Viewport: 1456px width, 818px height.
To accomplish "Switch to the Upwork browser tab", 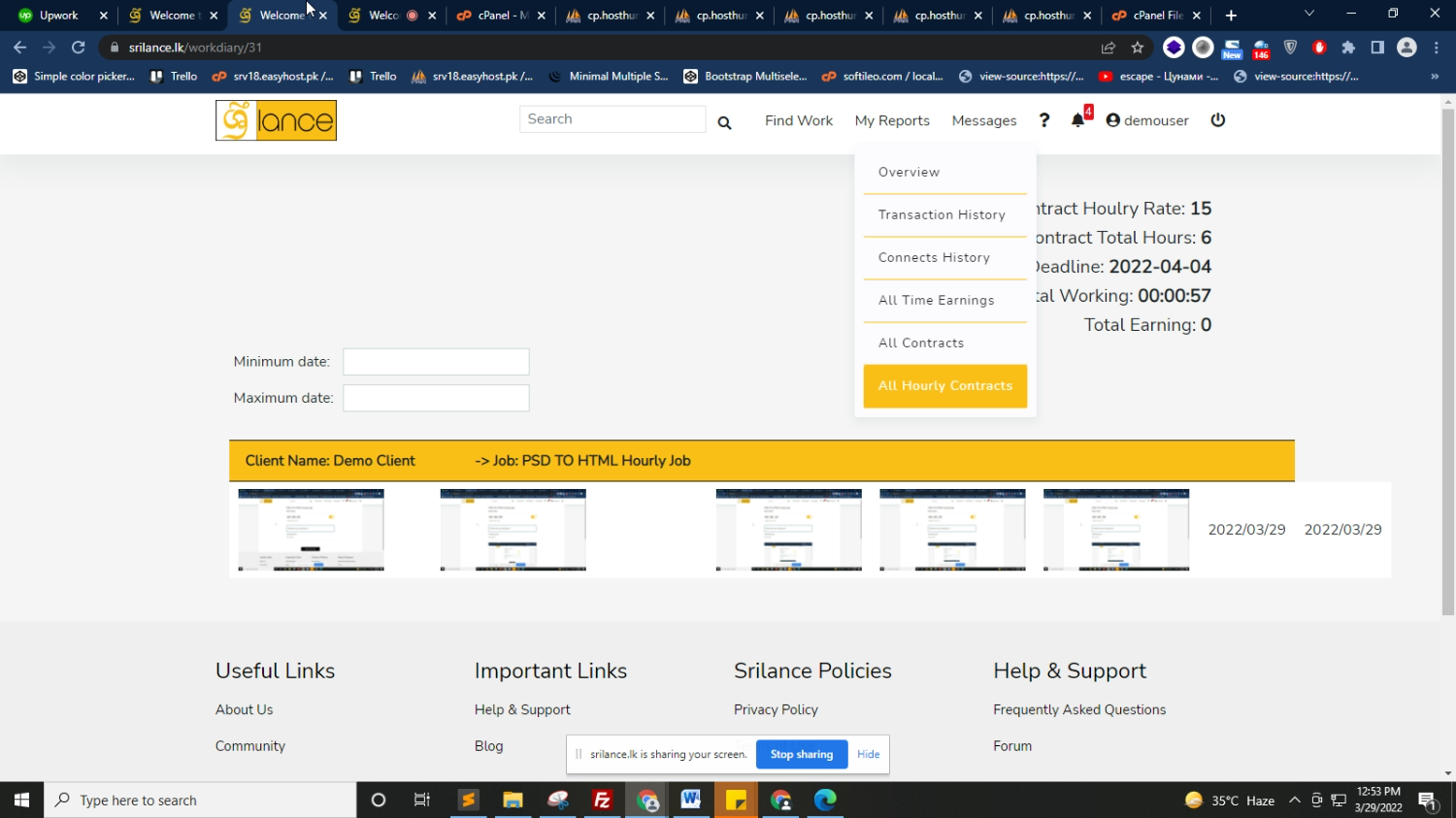I will [x=58, y=16].
